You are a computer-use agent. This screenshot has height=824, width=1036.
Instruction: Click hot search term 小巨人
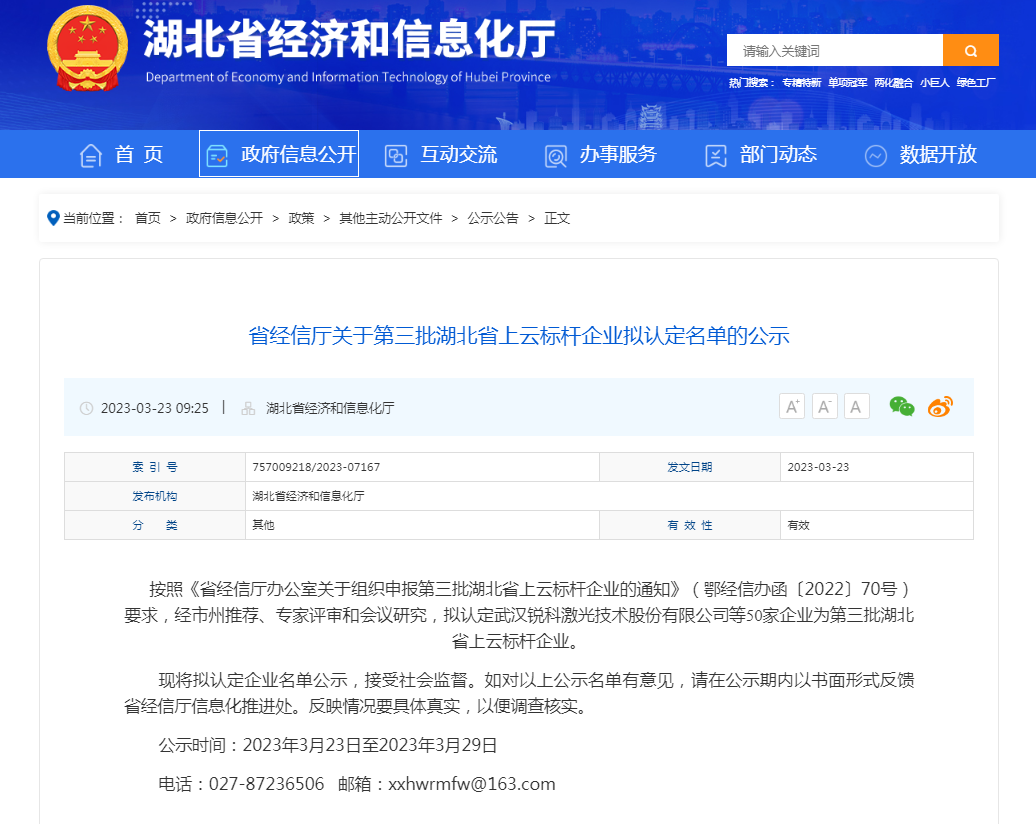935,82
